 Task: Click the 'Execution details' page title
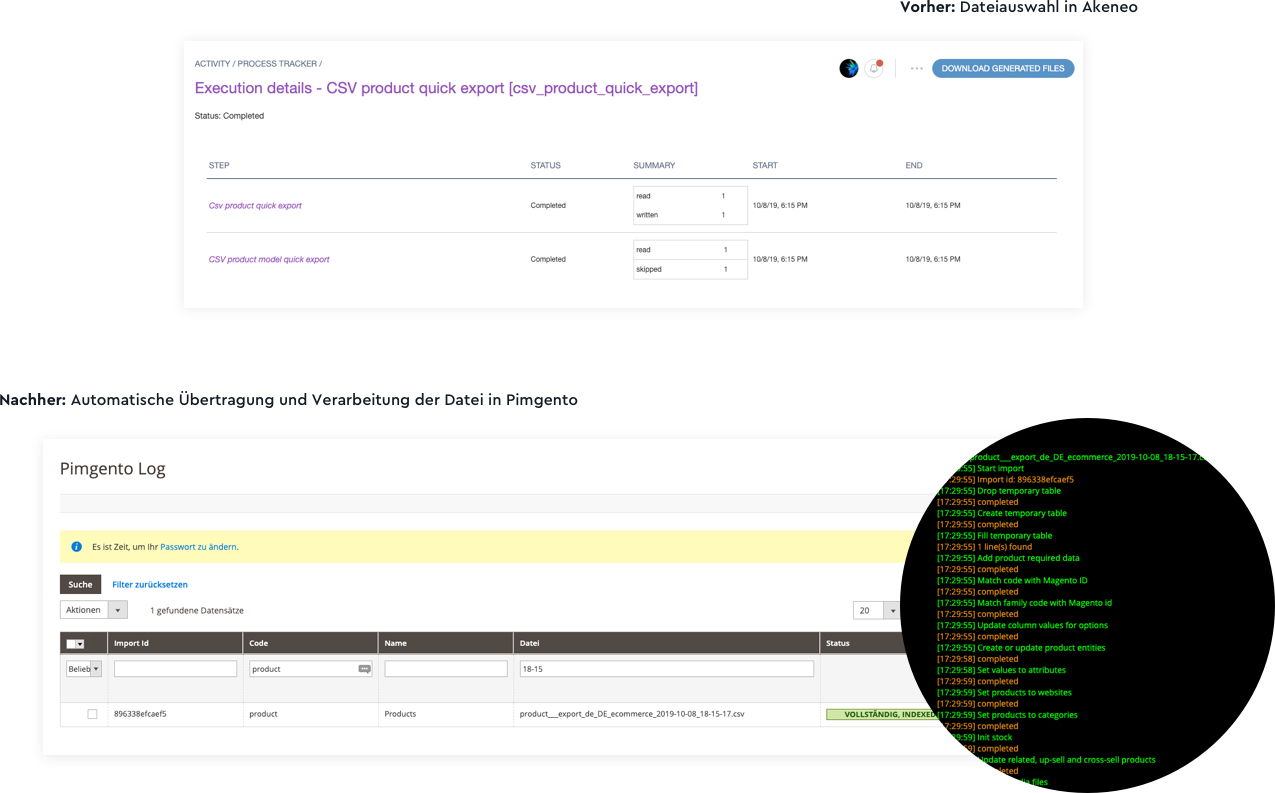click(x=446, y=88)
